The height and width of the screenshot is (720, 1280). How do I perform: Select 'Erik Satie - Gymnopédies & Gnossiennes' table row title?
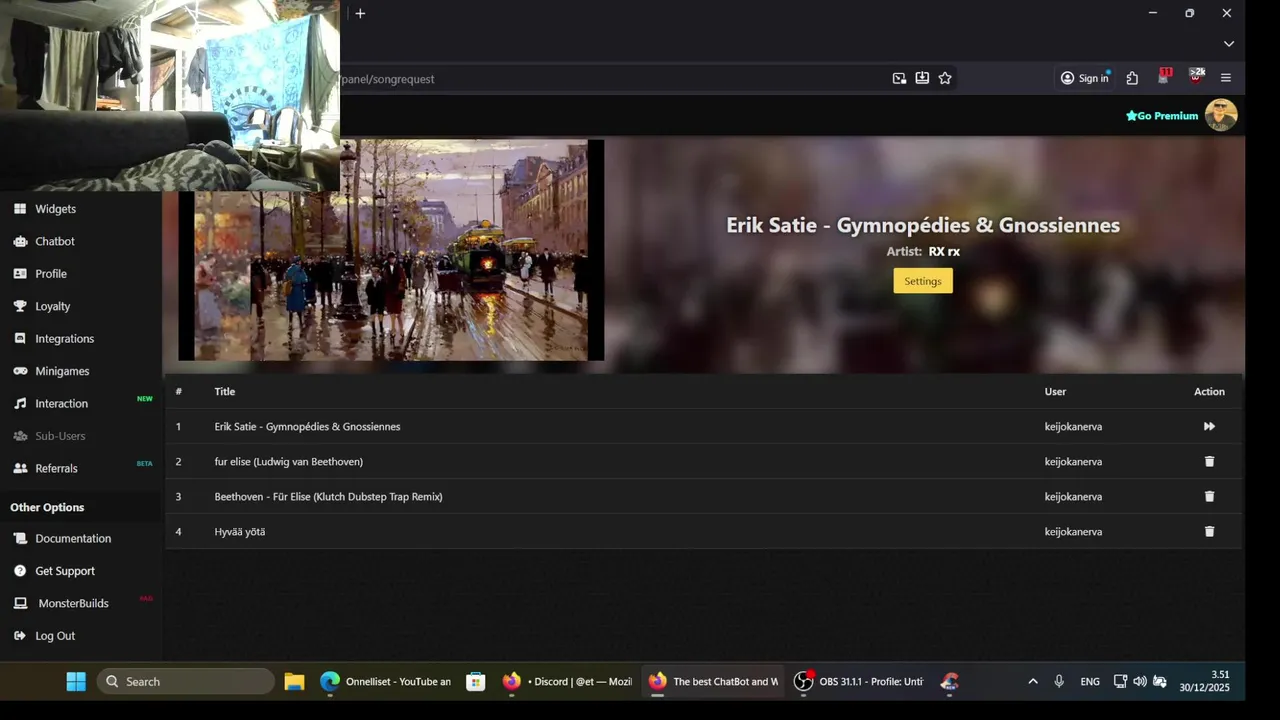pyautogui.click(x=307, y=426)
